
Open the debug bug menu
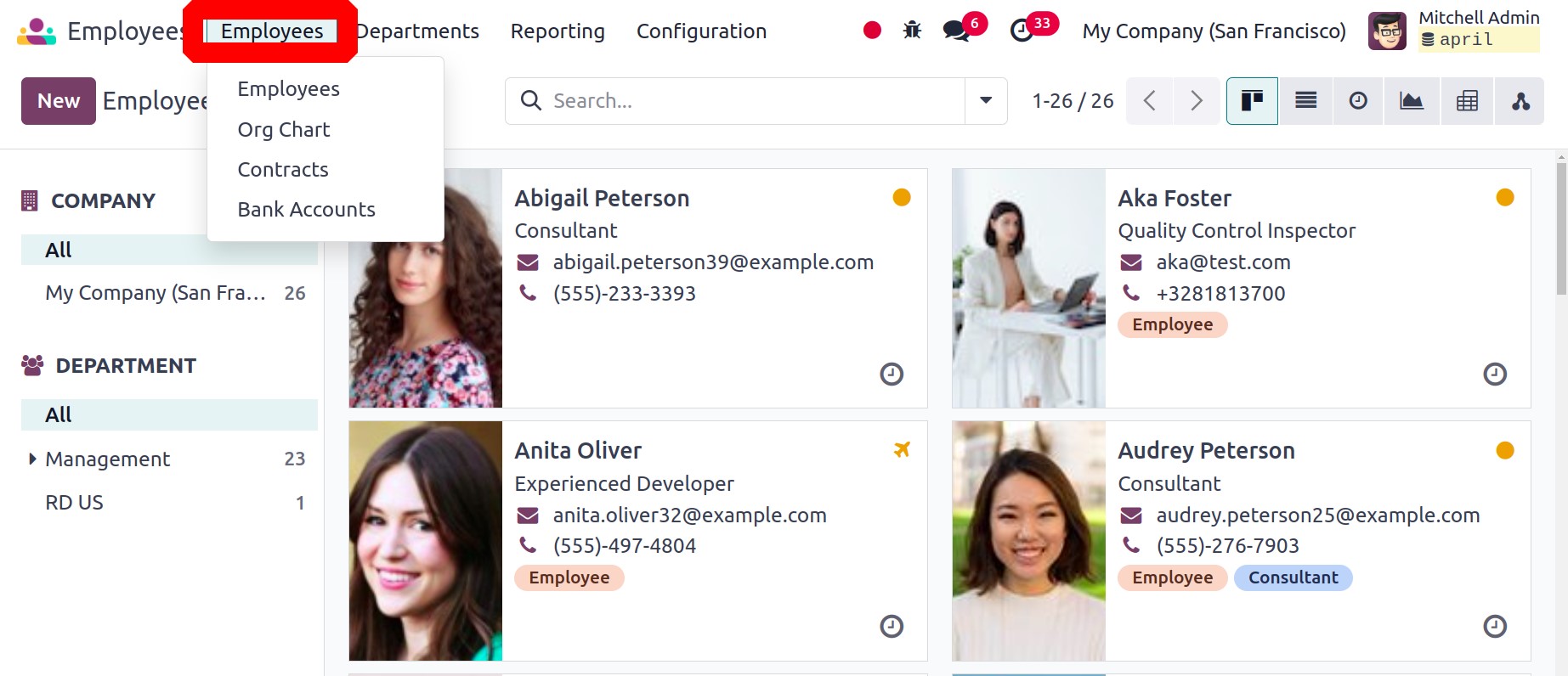pos(912,31)
